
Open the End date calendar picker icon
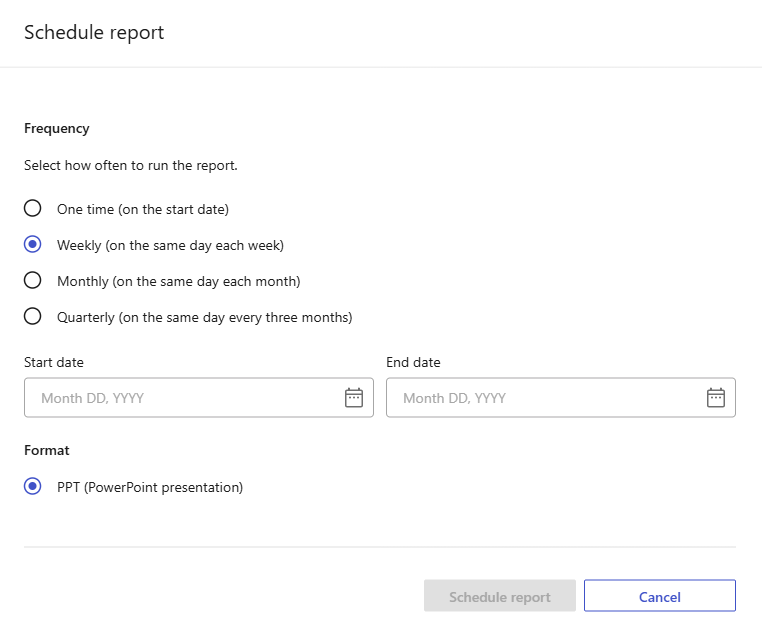pyautogui.click(x=716, y=398)
